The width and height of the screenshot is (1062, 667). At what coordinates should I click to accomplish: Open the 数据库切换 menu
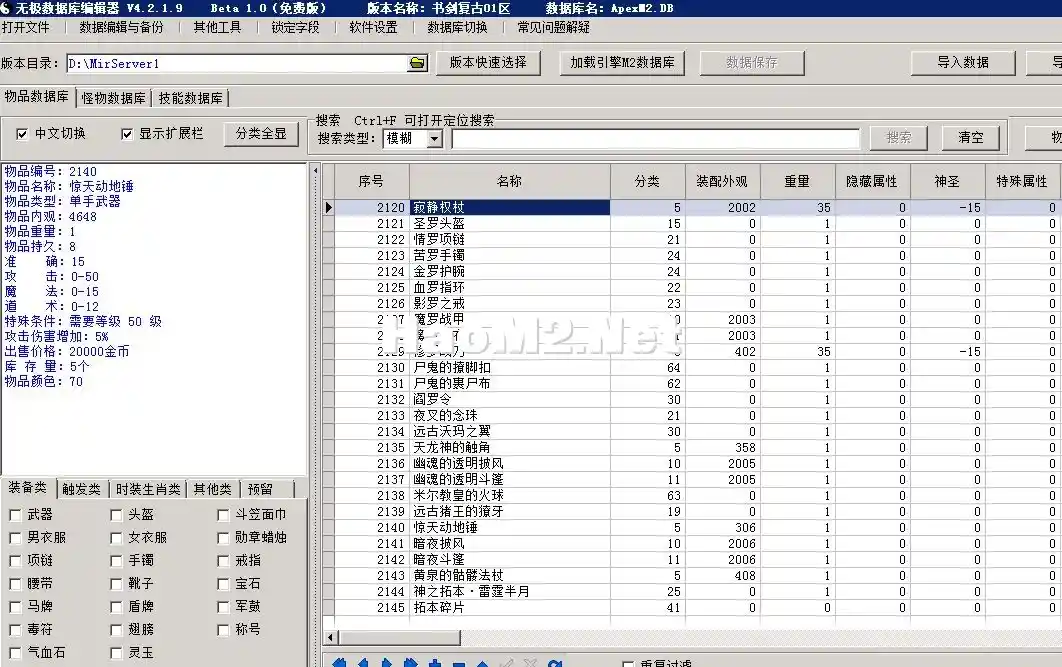[457, 28]
